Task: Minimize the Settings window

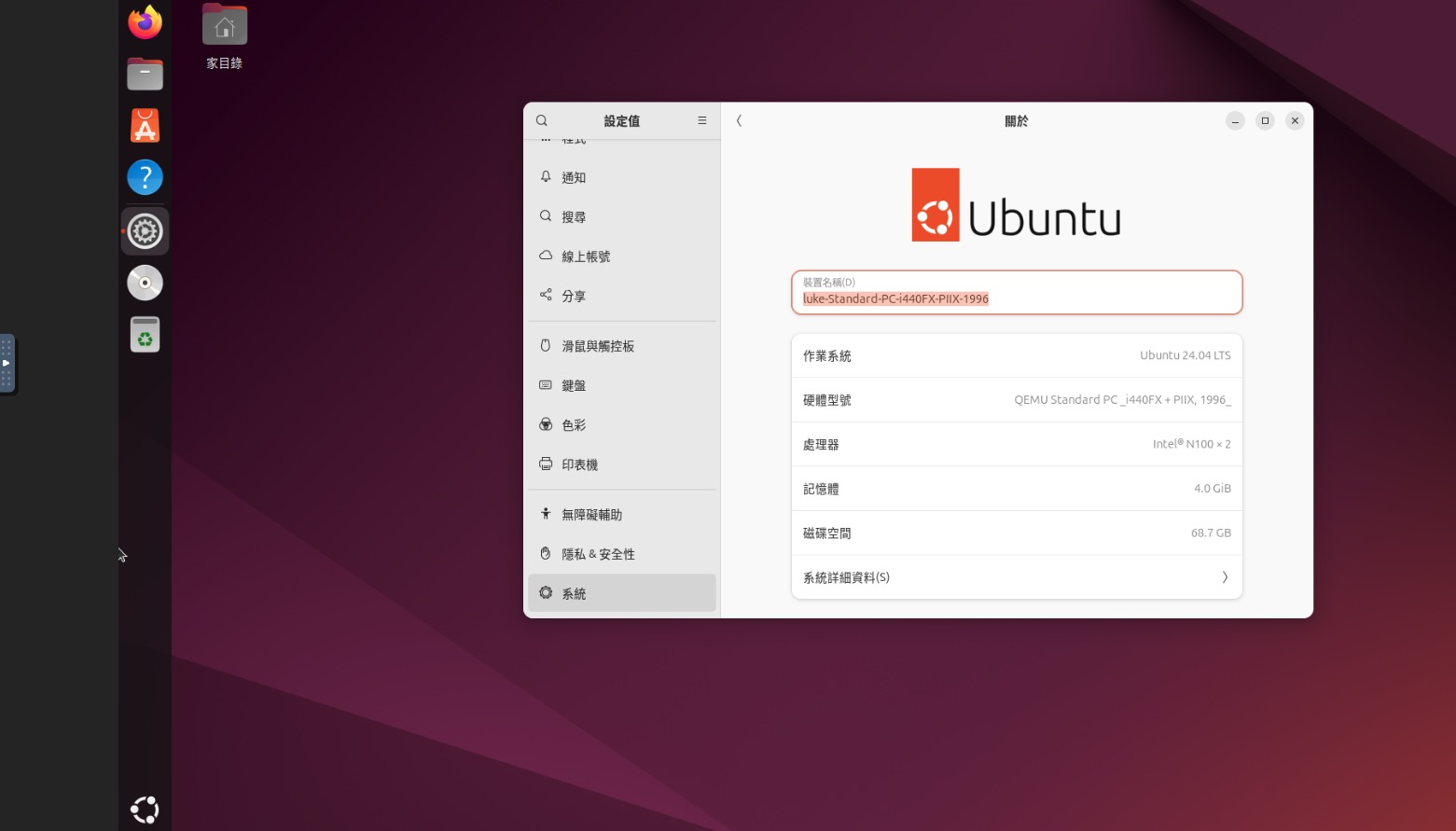Action: pyautogui.click(x=1235, y=120)
